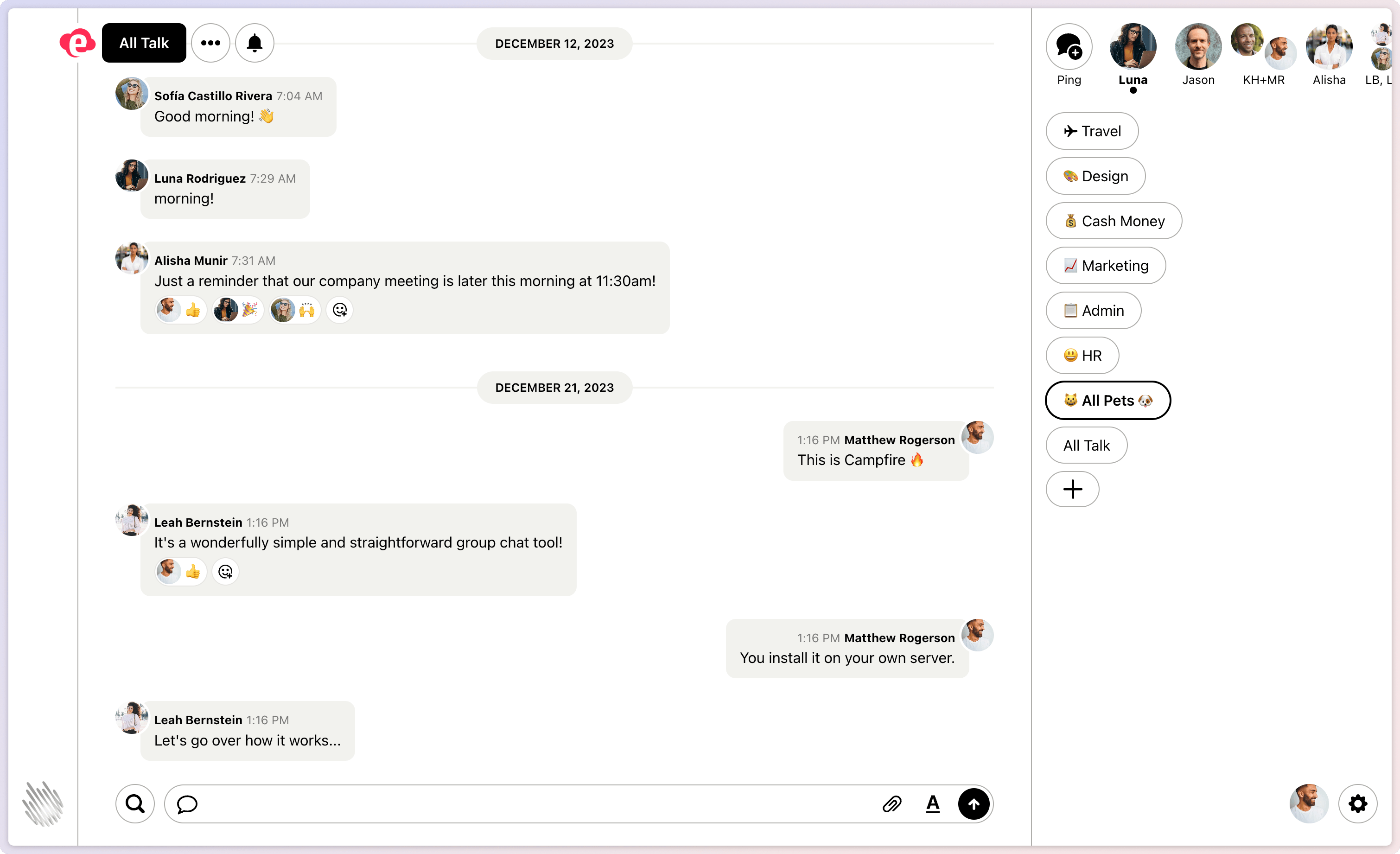This screenshot has height=854, width=1400.
Task: Open direct message with Luna
Action: 1133,46
